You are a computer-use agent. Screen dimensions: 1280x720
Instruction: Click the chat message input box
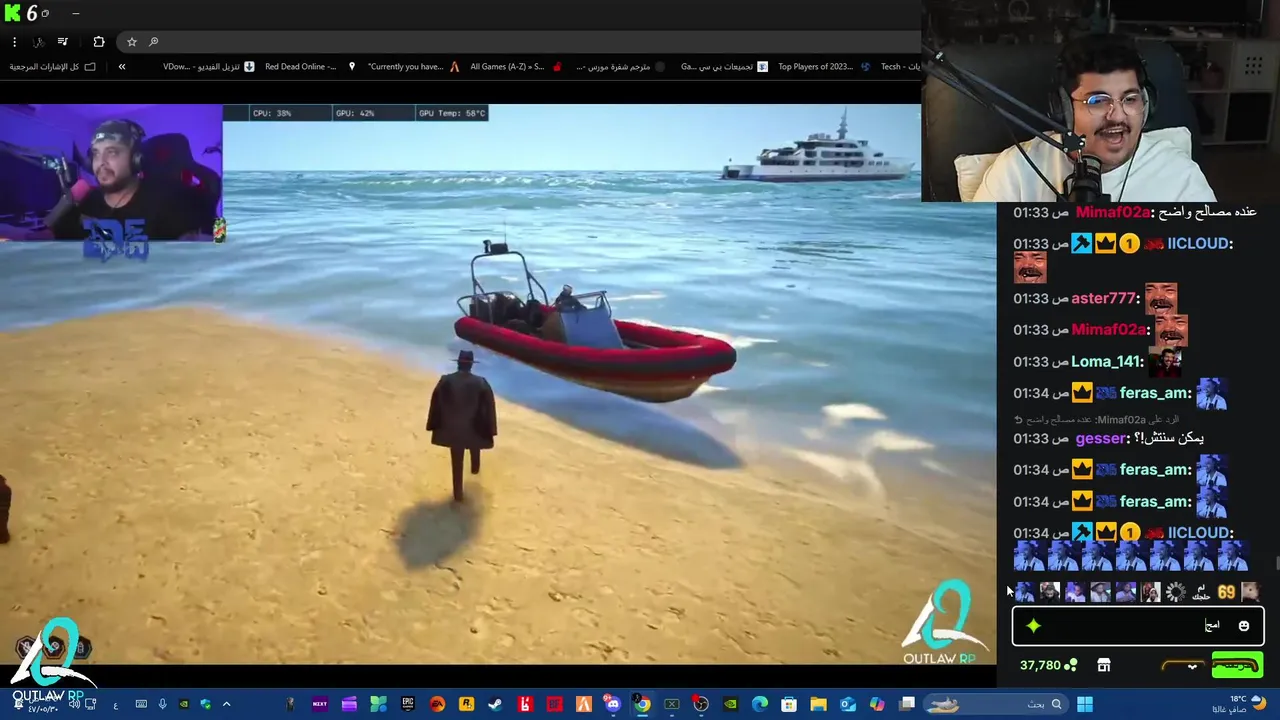pos(1138,626)
